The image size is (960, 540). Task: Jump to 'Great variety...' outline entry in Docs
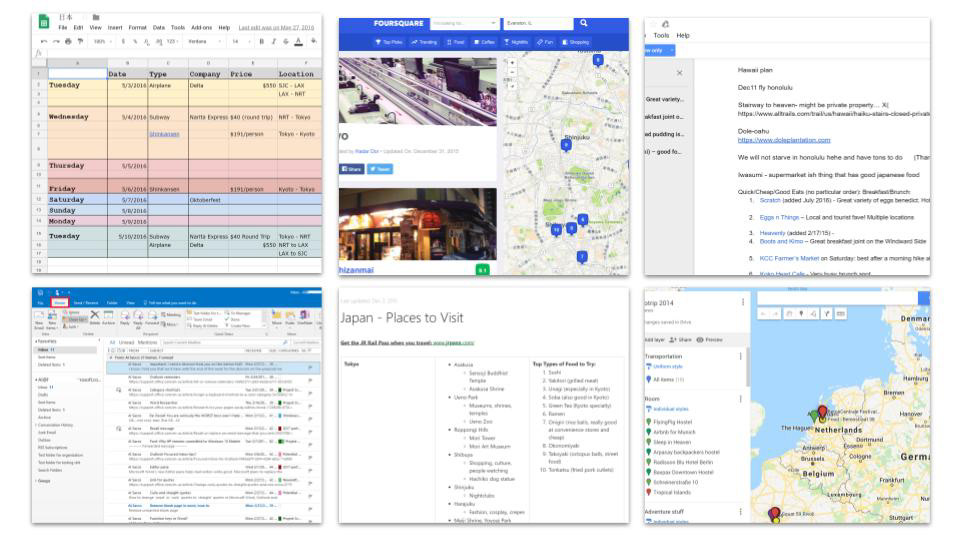coord(665,99)
